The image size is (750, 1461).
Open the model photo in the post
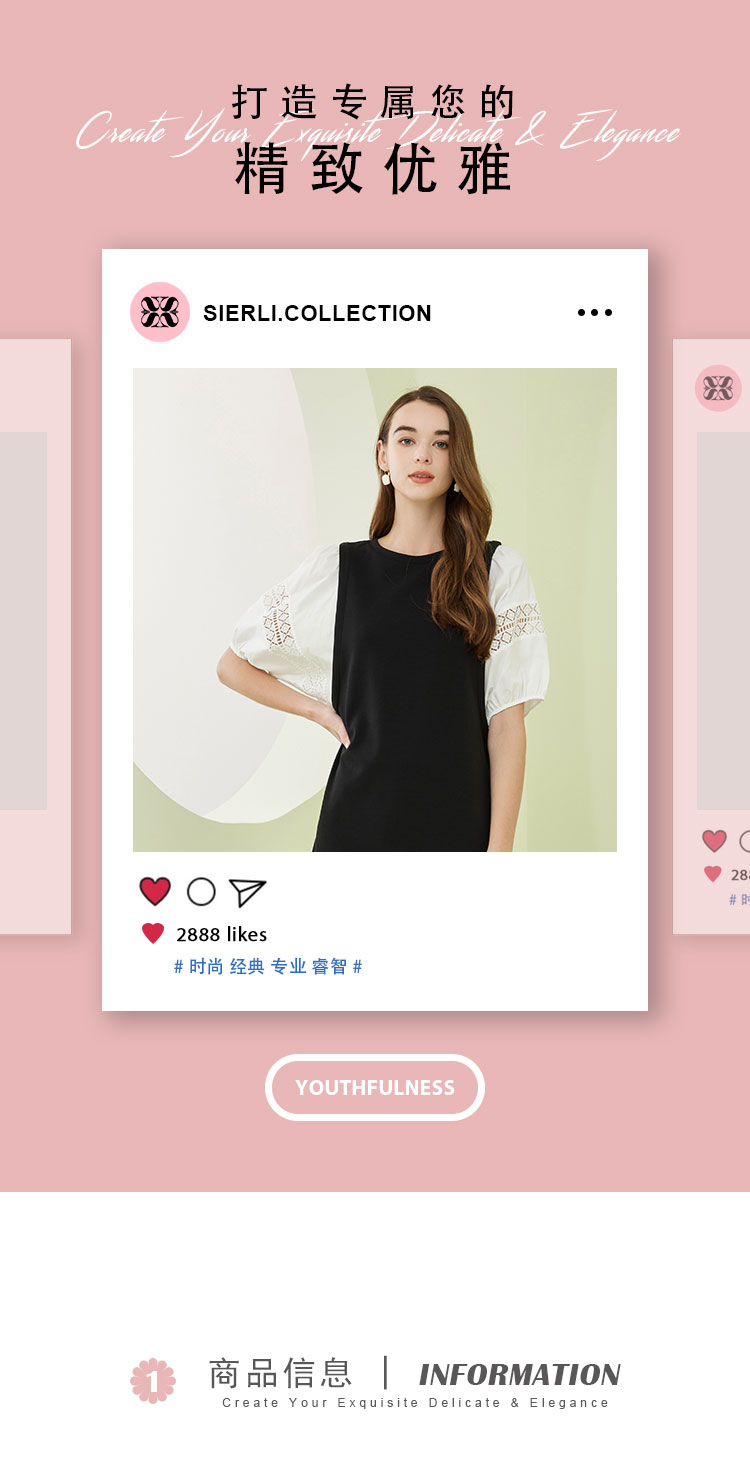click(x=375, y=610)
